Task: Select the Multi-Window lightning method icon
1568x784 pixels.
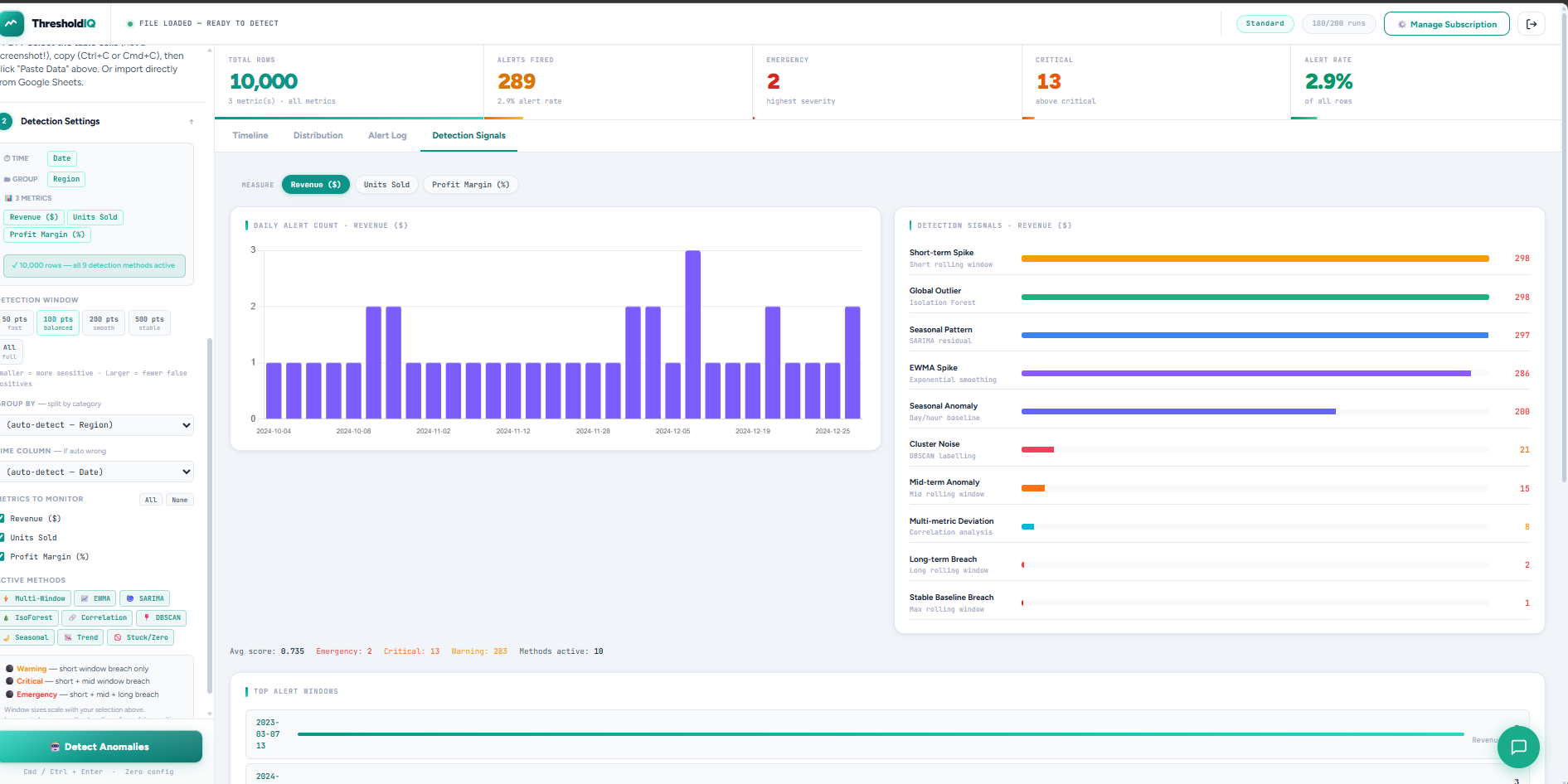Action: point(7,598)
